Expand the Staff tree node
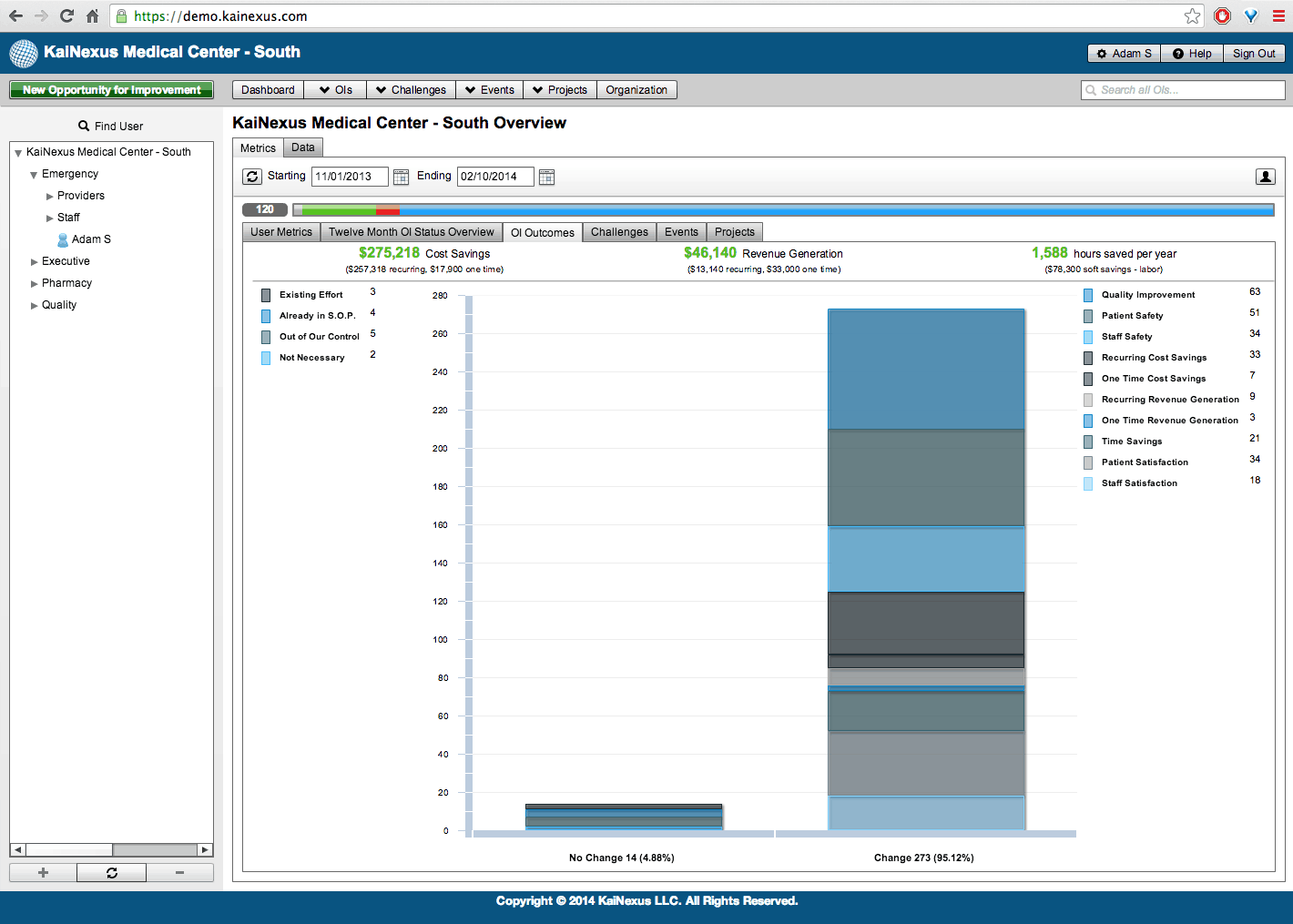 point(50,218)
